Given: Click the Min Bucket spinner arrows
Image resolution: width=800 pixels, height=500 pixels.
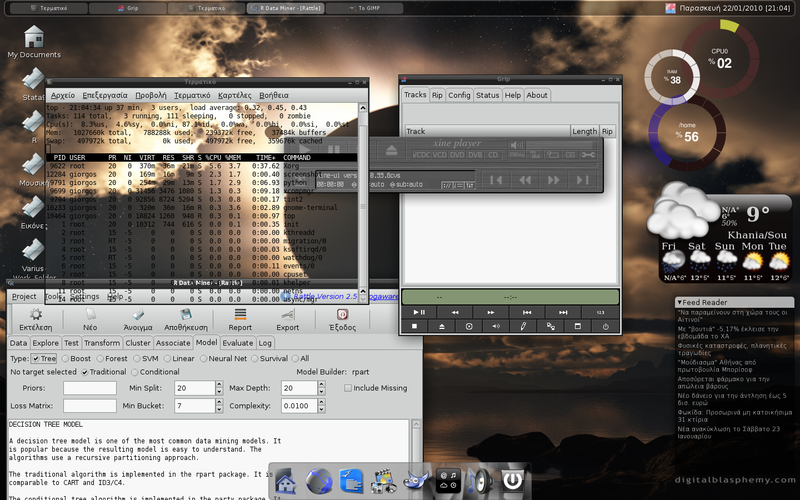Looking at the screenshot, I should [219, 406].
